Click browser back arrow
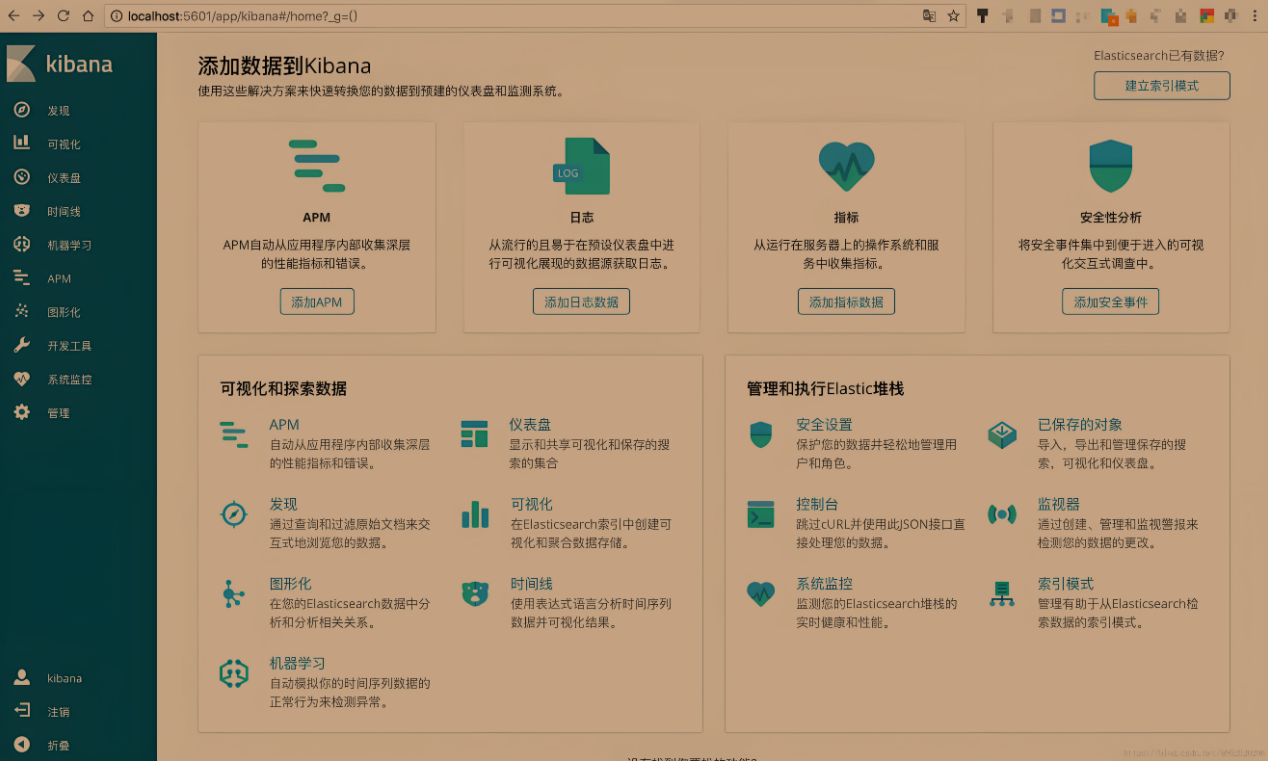Viewport: 1268px width, 761px height. pyautogui.click(x=13, y=16)
